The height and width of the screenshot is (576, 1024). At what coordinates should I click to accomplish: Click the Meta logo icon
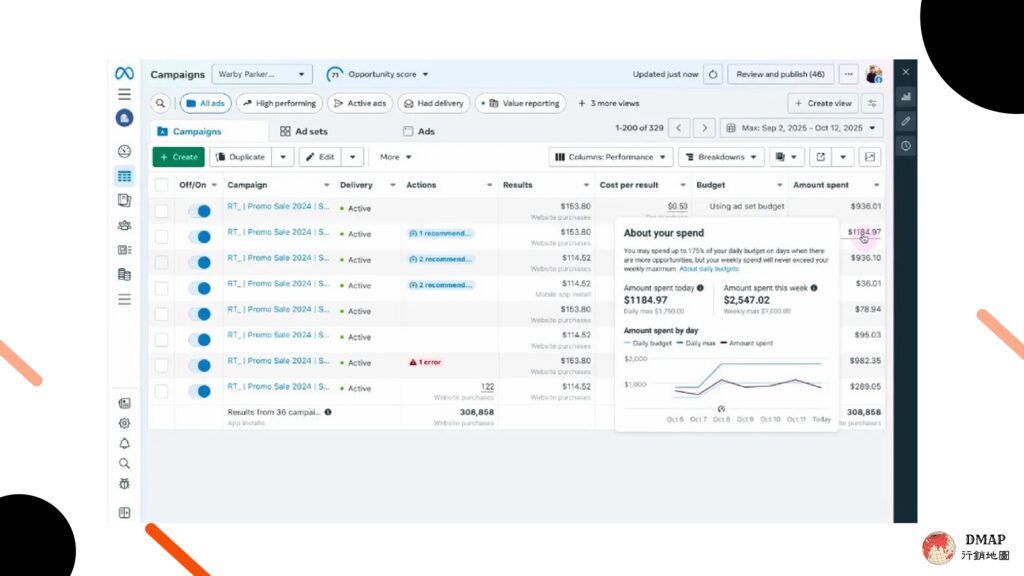(x=124, y=73)
